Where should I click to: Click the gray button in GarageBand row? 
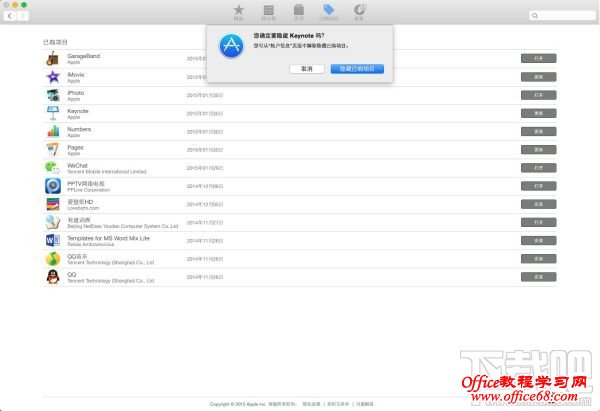[538, 58]
